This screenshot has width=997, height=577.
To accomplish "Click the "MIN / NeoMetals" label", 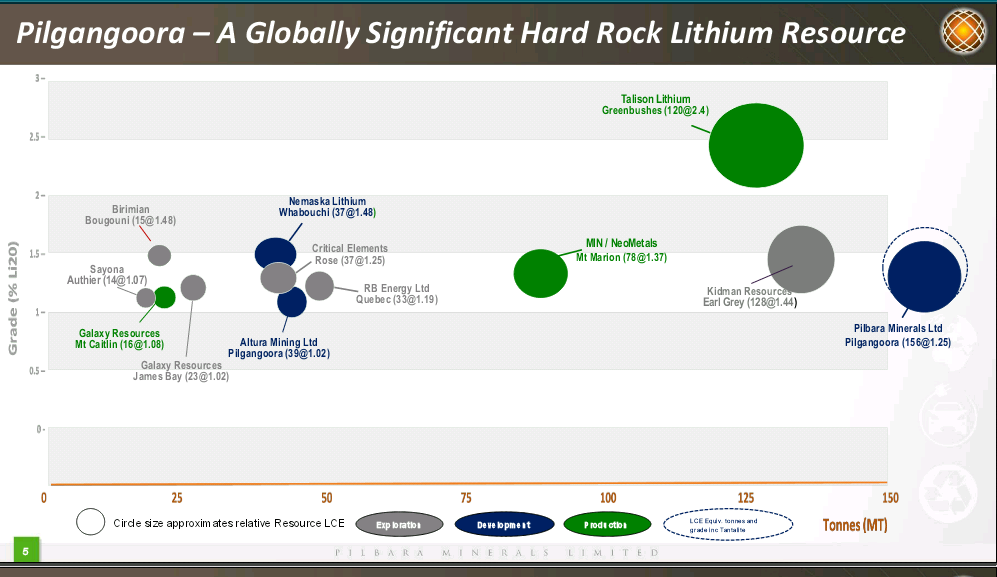I will click(621, 244).
